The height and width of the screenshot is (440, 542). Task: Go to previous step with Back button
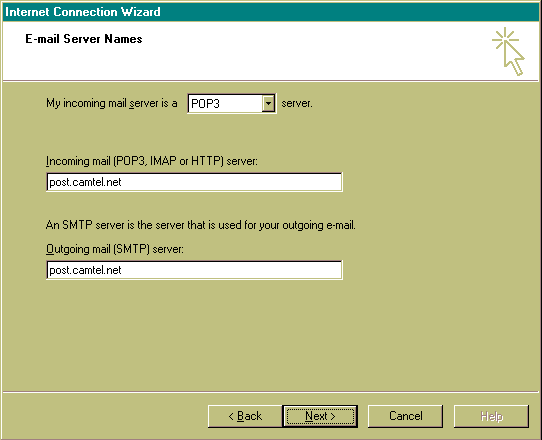coord(245,416)
